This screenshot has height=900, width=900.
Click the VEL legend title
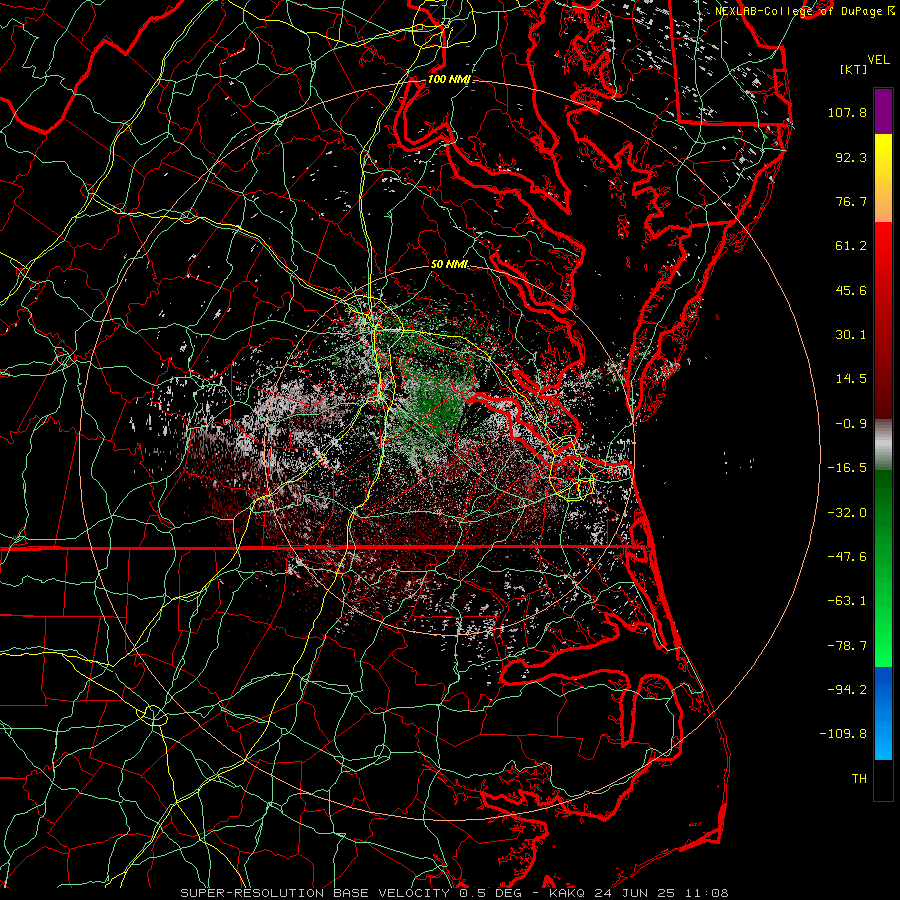878,60
